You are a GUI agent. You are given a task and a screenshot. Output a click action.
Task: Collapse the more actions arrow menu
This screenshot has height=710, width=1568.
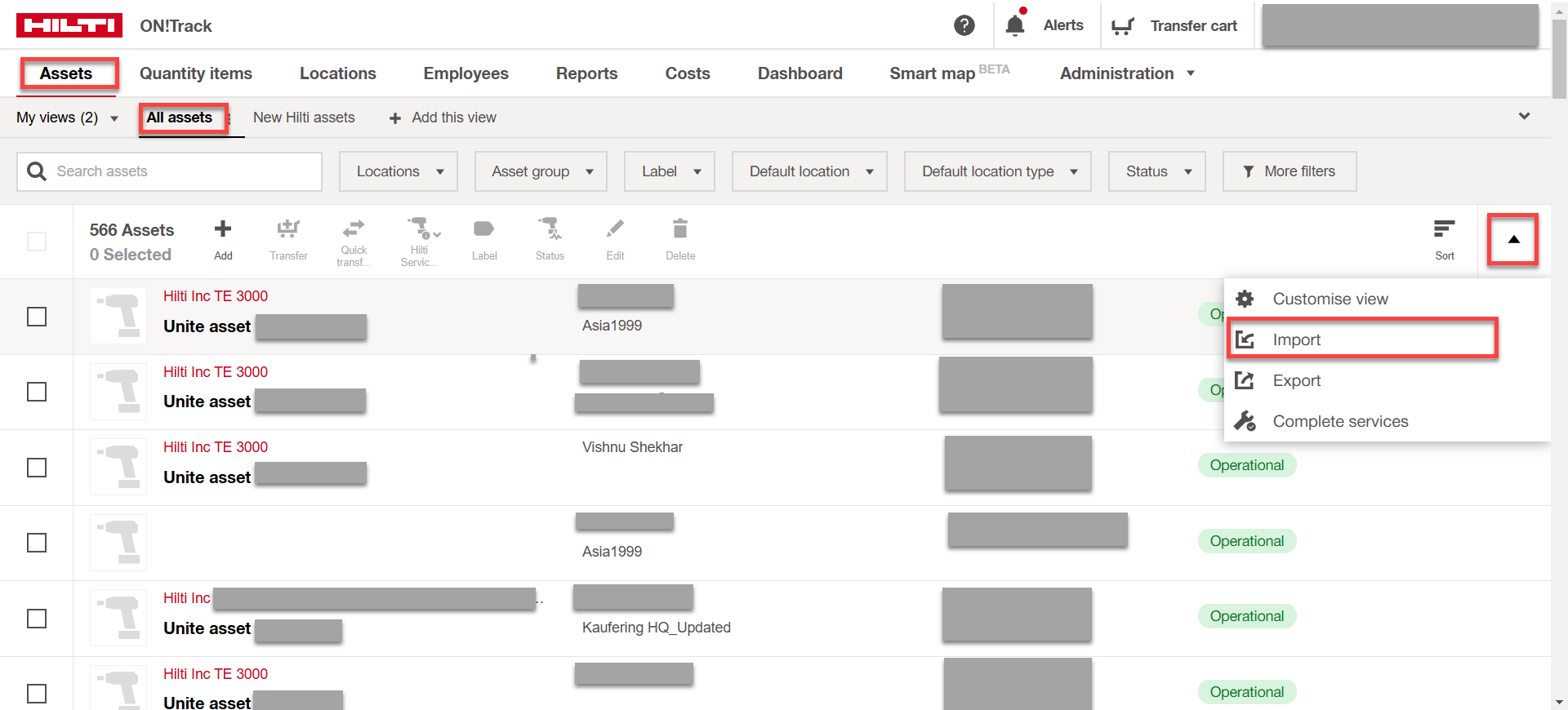point(1513,239)
